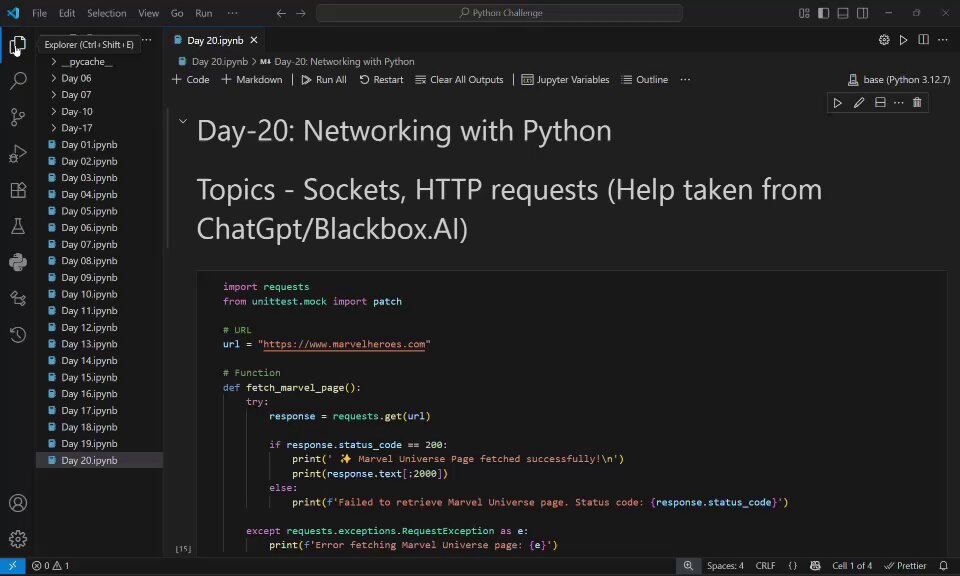Click Spaces: 4 indentation setting
Image resolution: width=960 pixels, height=576 pixels.
tap(725, 566)
